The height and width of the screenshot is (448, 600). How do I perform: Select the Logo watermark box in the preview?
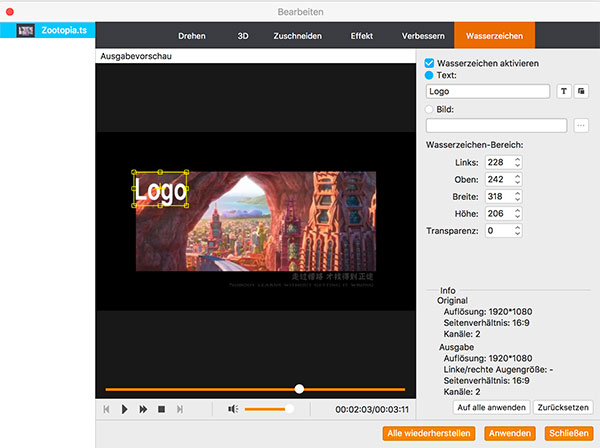[160, 189]
